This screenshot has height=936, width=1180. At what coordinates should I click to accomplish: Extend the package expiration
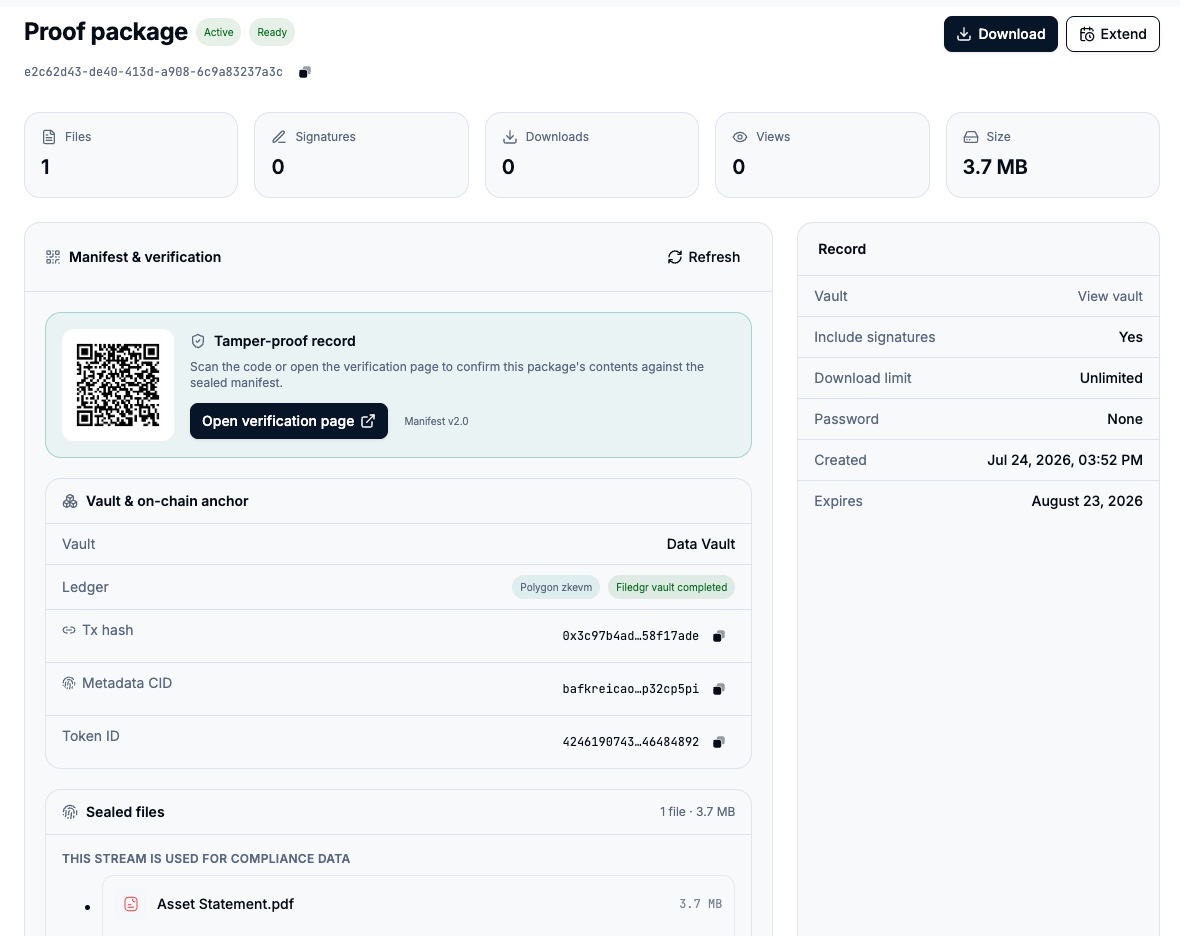click(x=1112, y=34)
